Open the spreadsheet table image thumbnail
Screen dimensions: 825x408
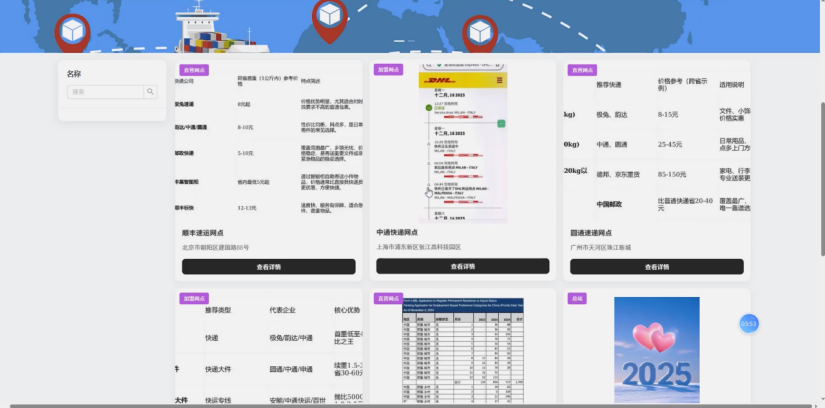click(463, 351)
